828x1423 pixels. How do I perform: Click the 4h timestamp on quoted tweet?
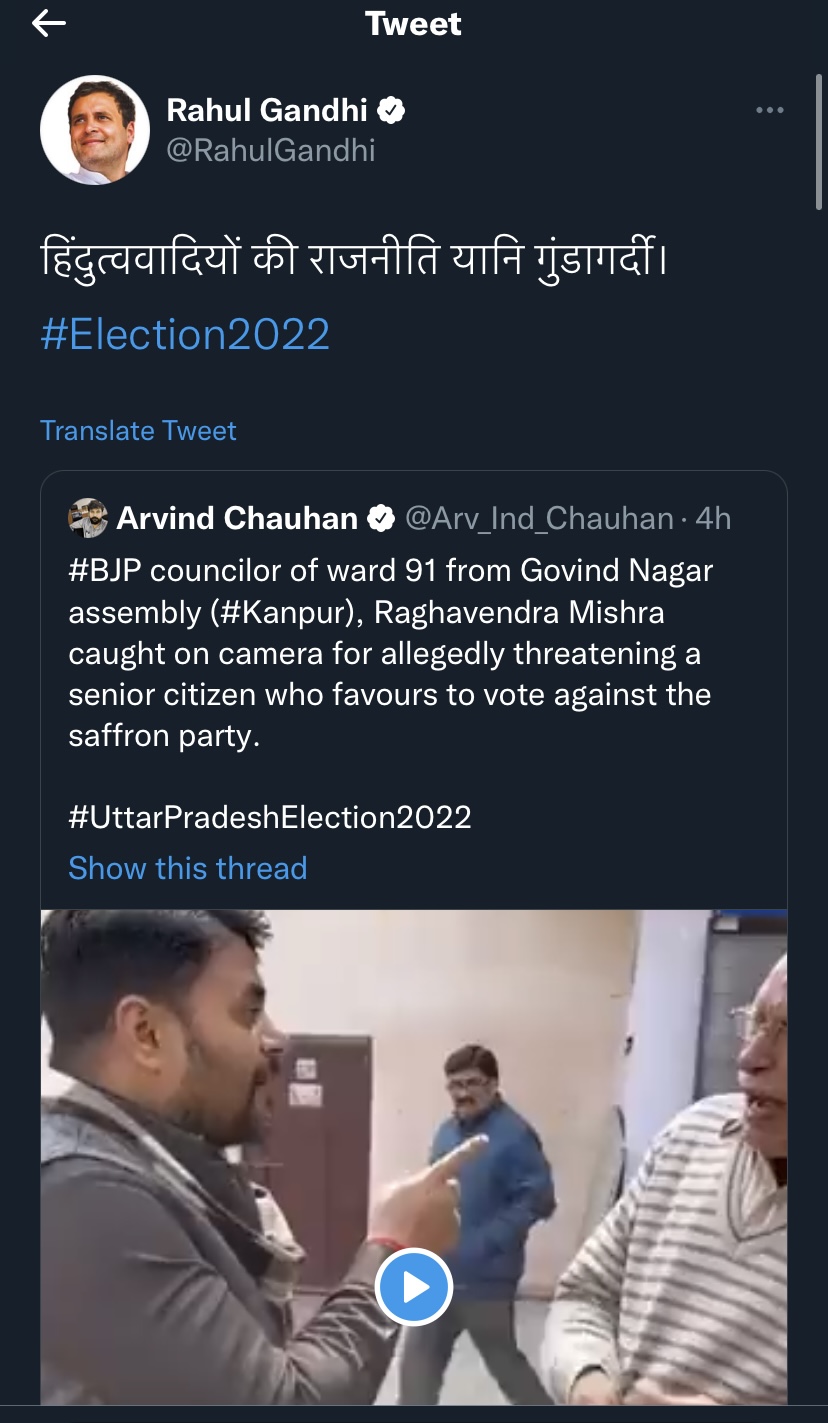click(x=713, y=518)
